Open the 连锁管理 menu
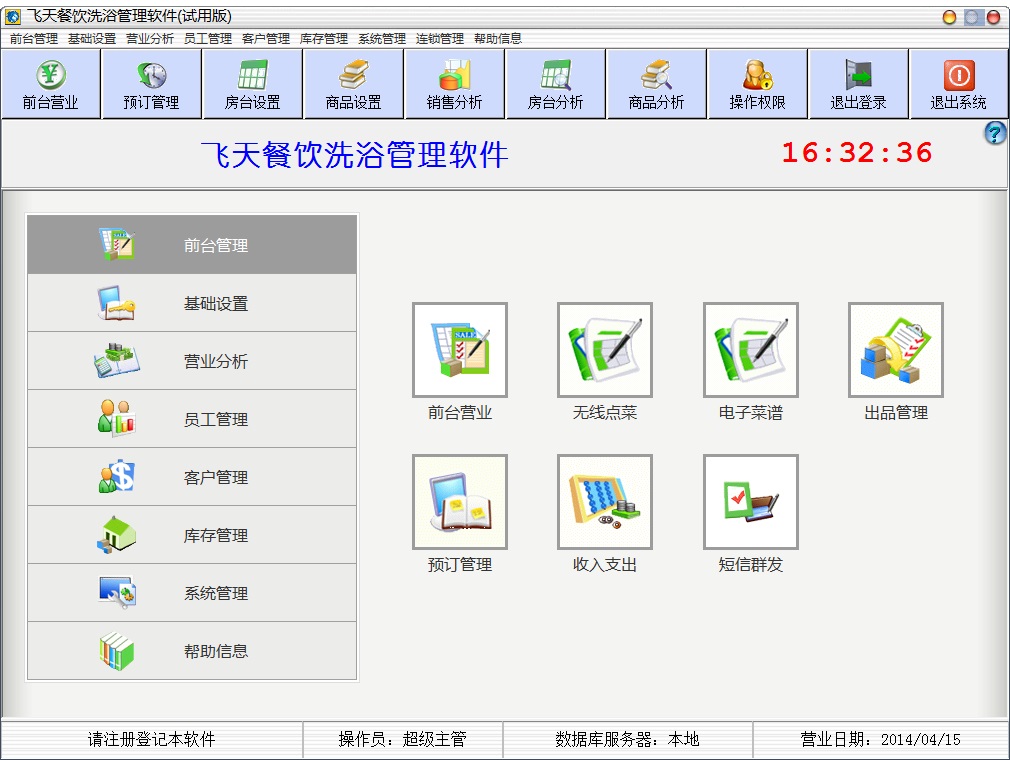Screen dimensions: 1010x760 tap(440, 39)
